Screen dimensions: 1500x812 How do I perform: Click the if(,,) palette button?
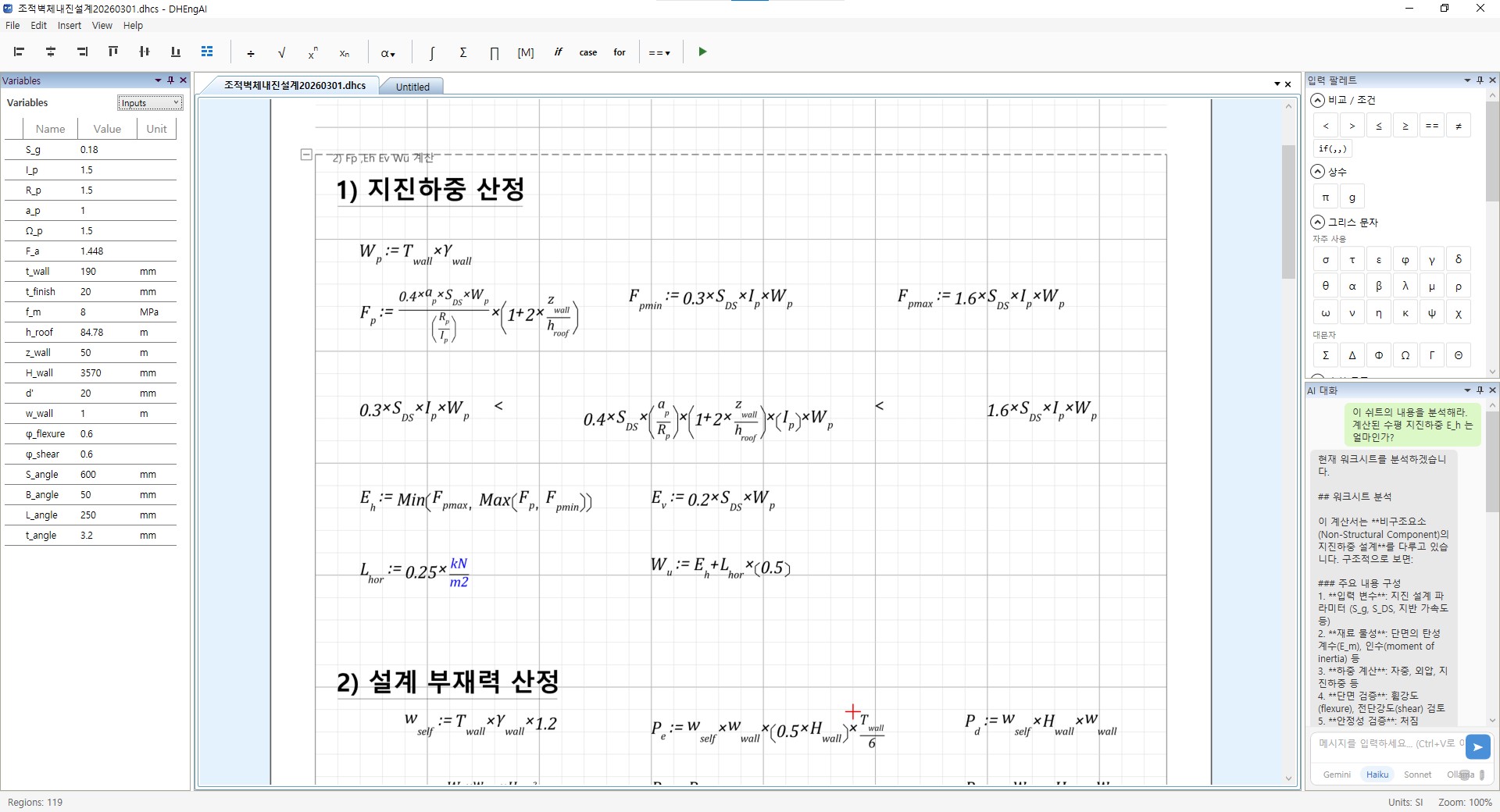(x=1332, y=149)
